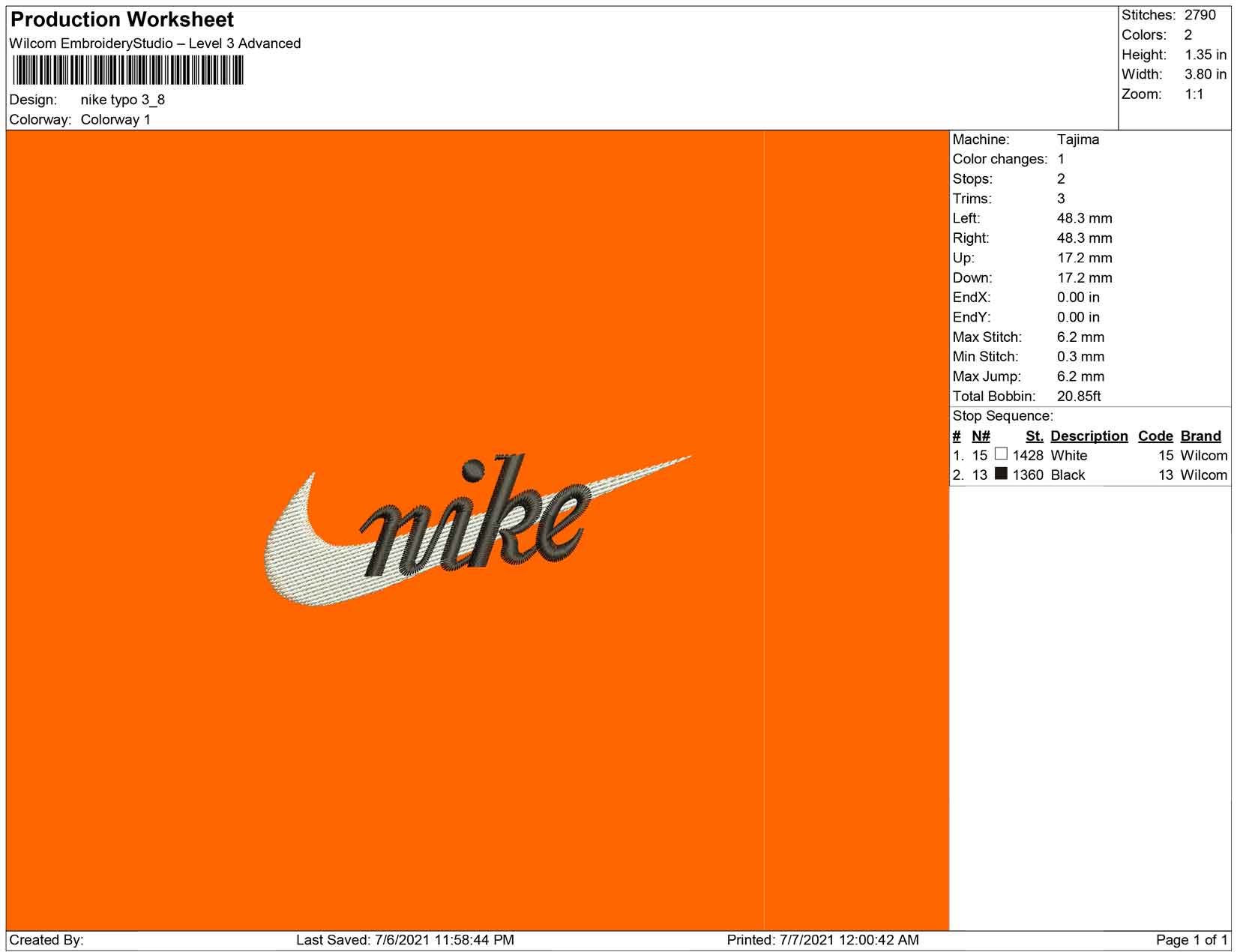
Task: Click the Min Stitch value '0.3 mm'
Action: (x=1080, y=356)
